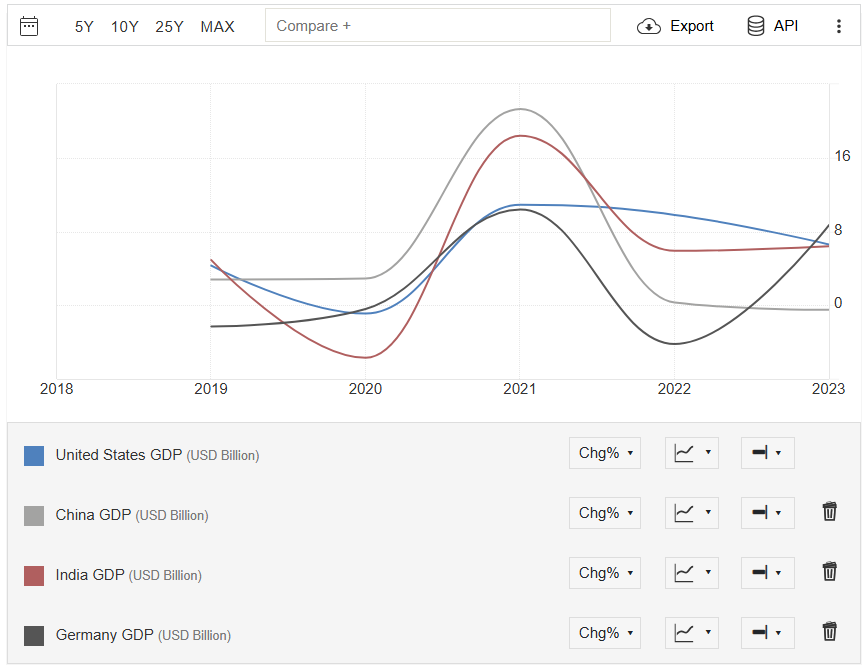Click the API database icon

pyautogui.click(x=755, y=26)
